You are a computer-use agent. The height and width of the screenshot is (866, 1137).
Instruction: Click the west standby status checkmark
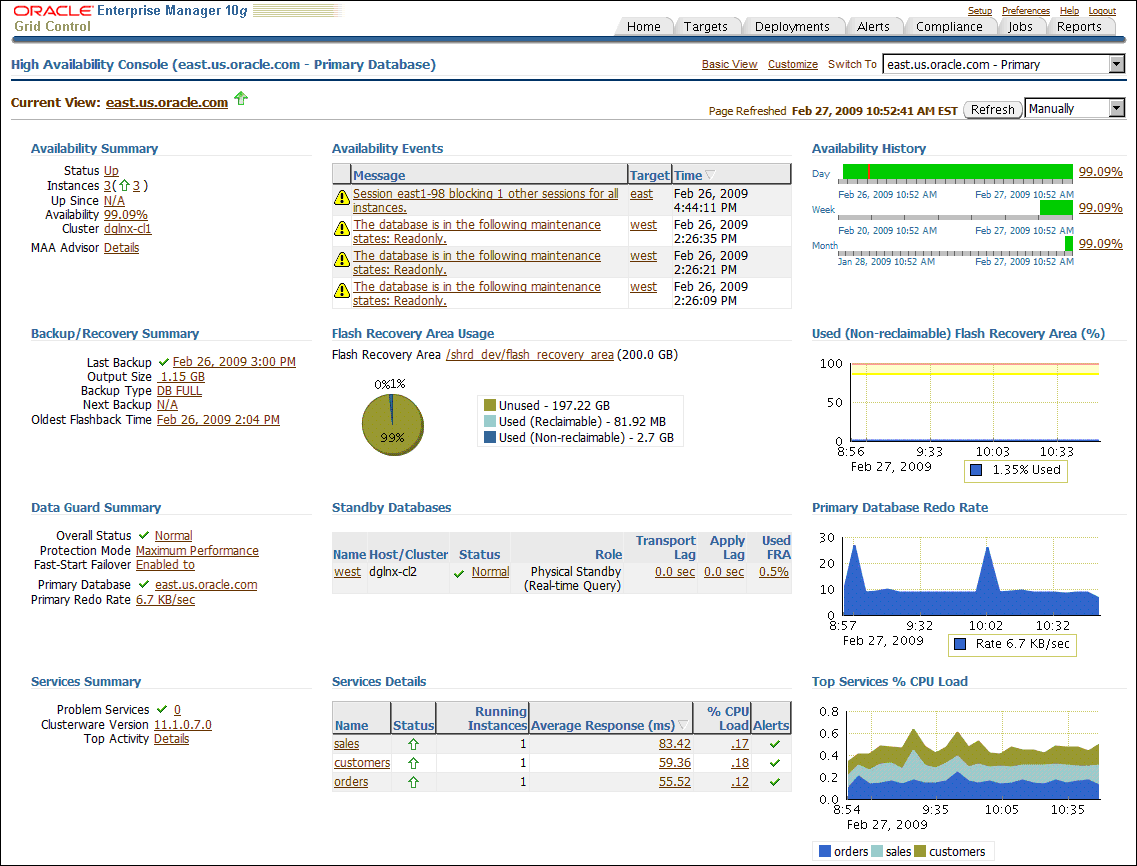[459, 573]
